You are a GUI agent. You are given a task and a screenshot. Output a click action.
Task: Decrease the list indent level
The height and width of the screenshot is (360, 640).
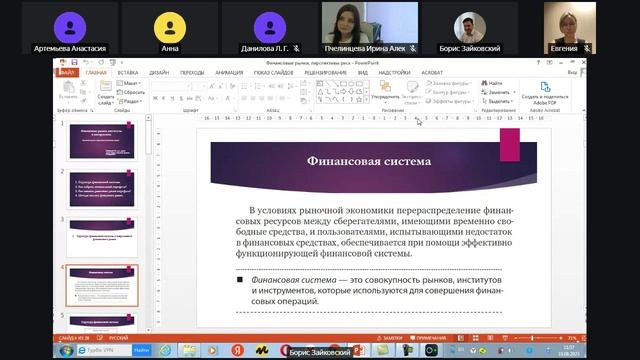click(272, 86)
